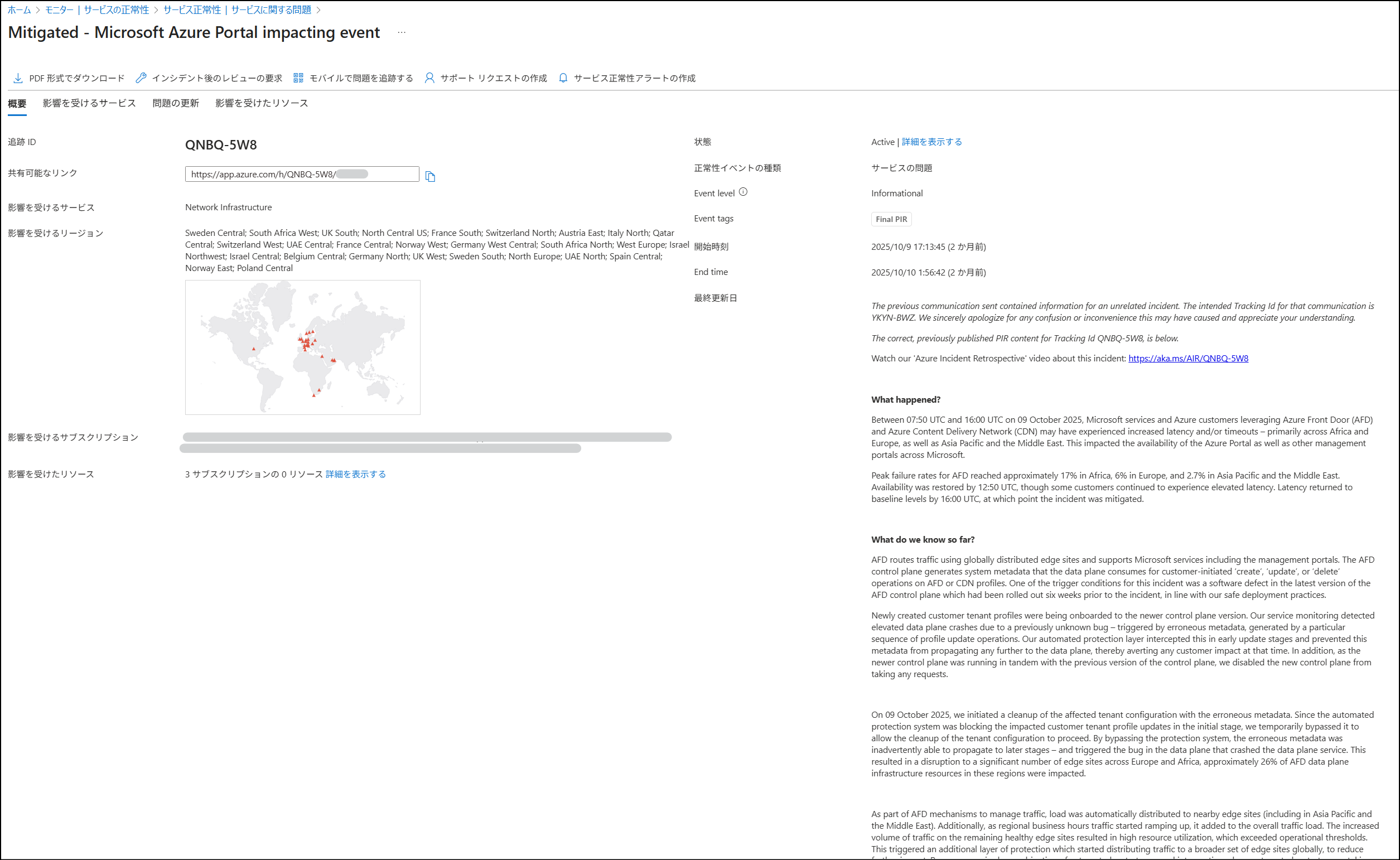Image resolution: width=1400 pixels, height=860 pixels.
Task: Navigate to モニター | サービスの正常性 breadcrumb
Action: [x=97, y=9]
